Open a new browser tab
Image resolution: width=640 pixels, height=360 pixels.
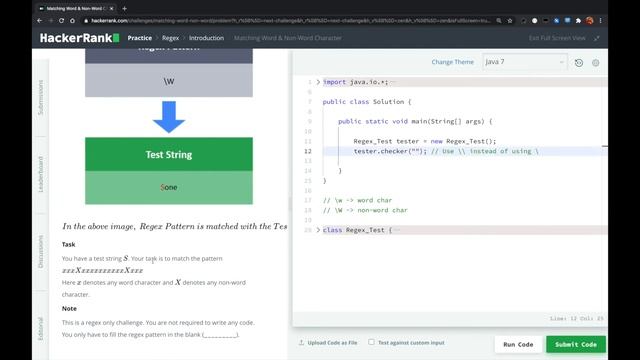(124, 8)
